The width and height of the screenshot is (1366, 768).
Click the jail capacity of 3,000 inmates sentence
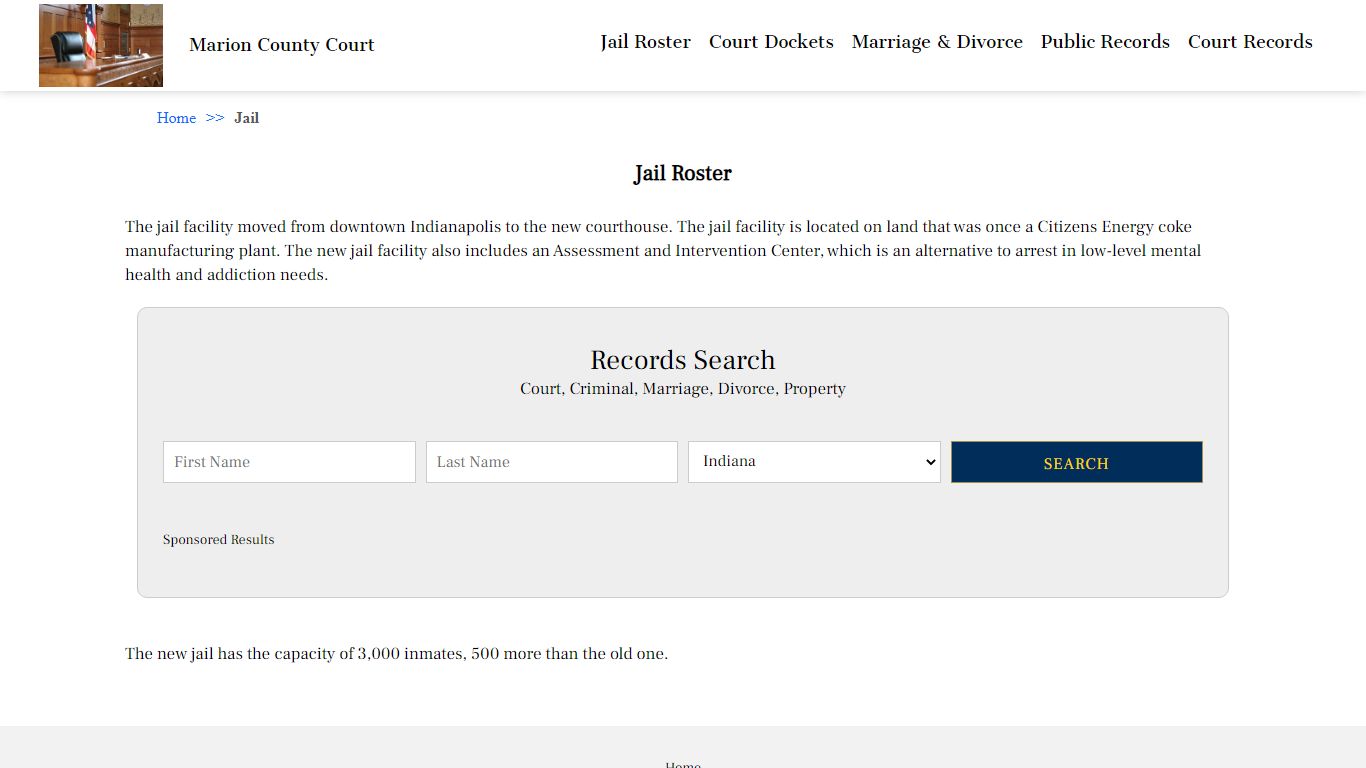coord(396,654)
